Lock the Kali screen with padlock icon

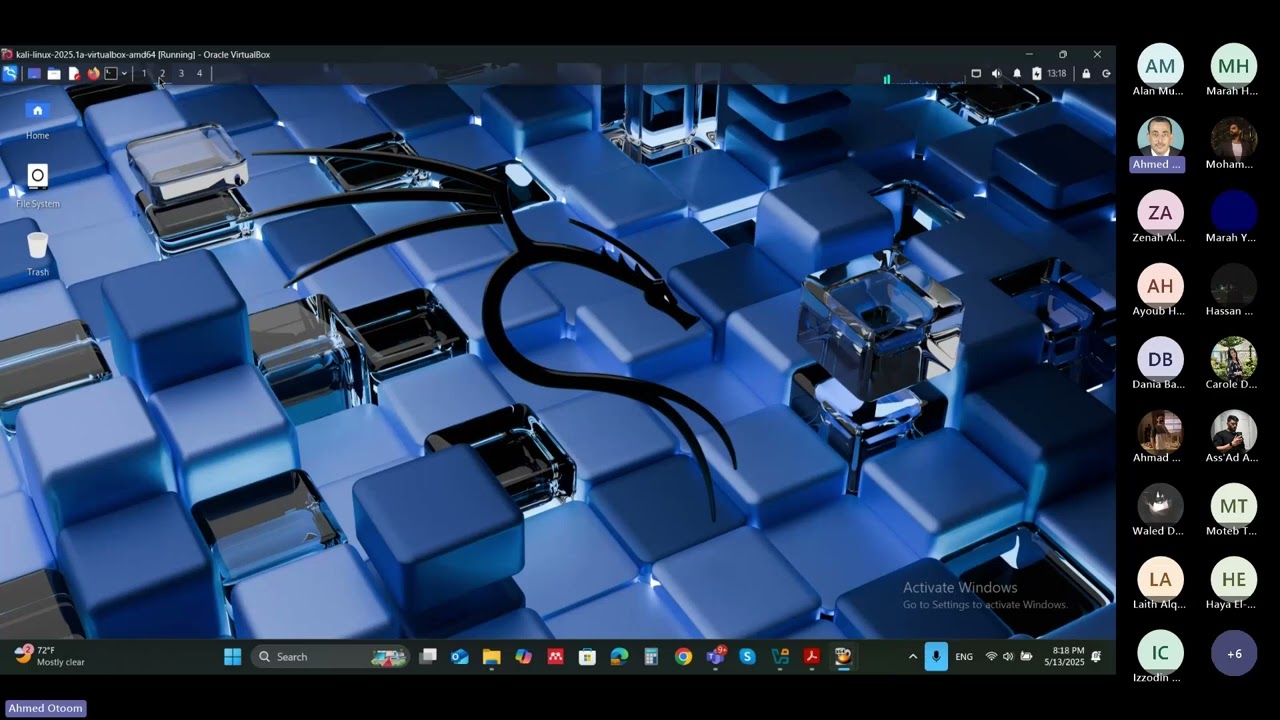(1086, 73)
